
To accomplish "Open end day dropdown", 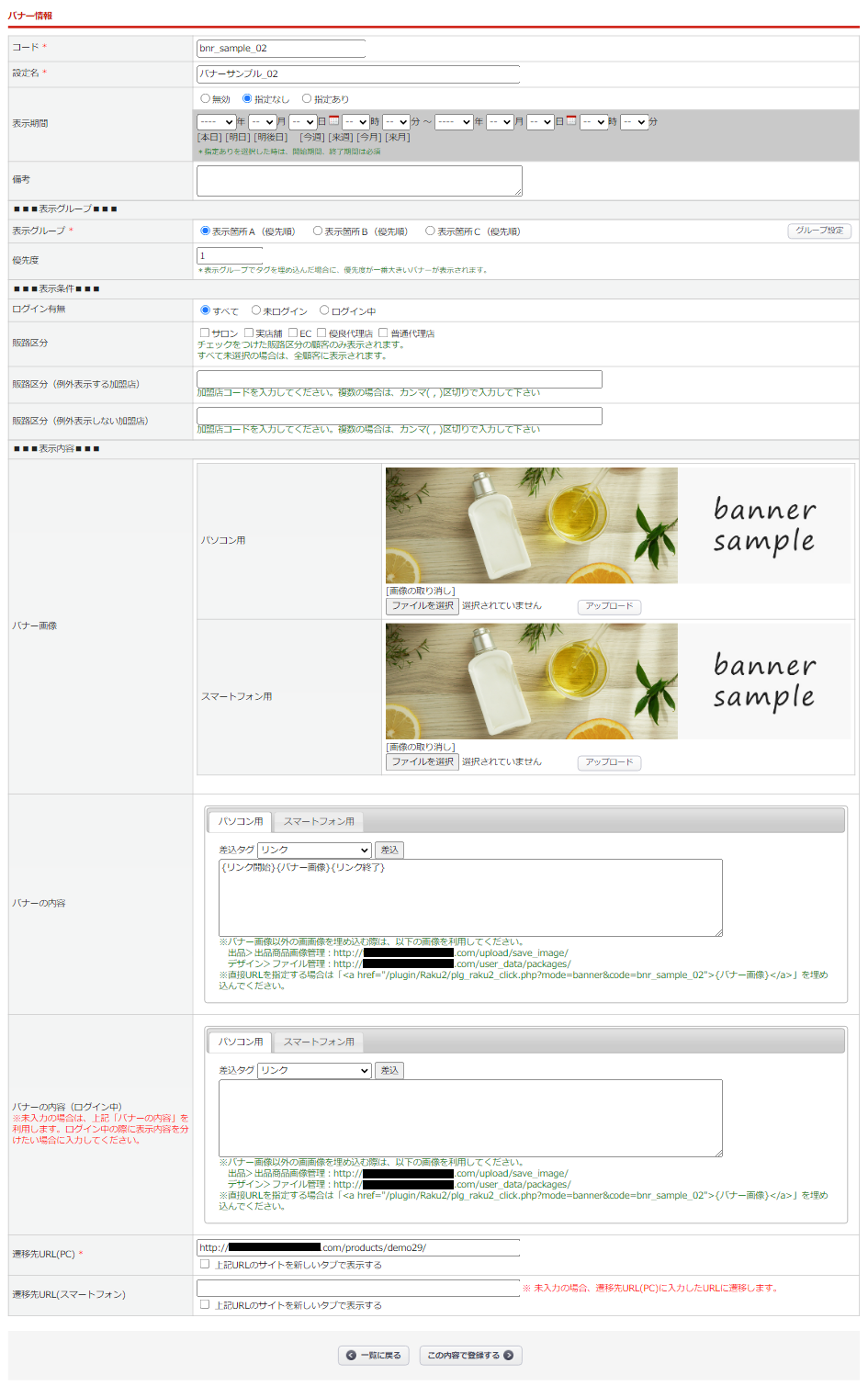I will coord(540,121).
